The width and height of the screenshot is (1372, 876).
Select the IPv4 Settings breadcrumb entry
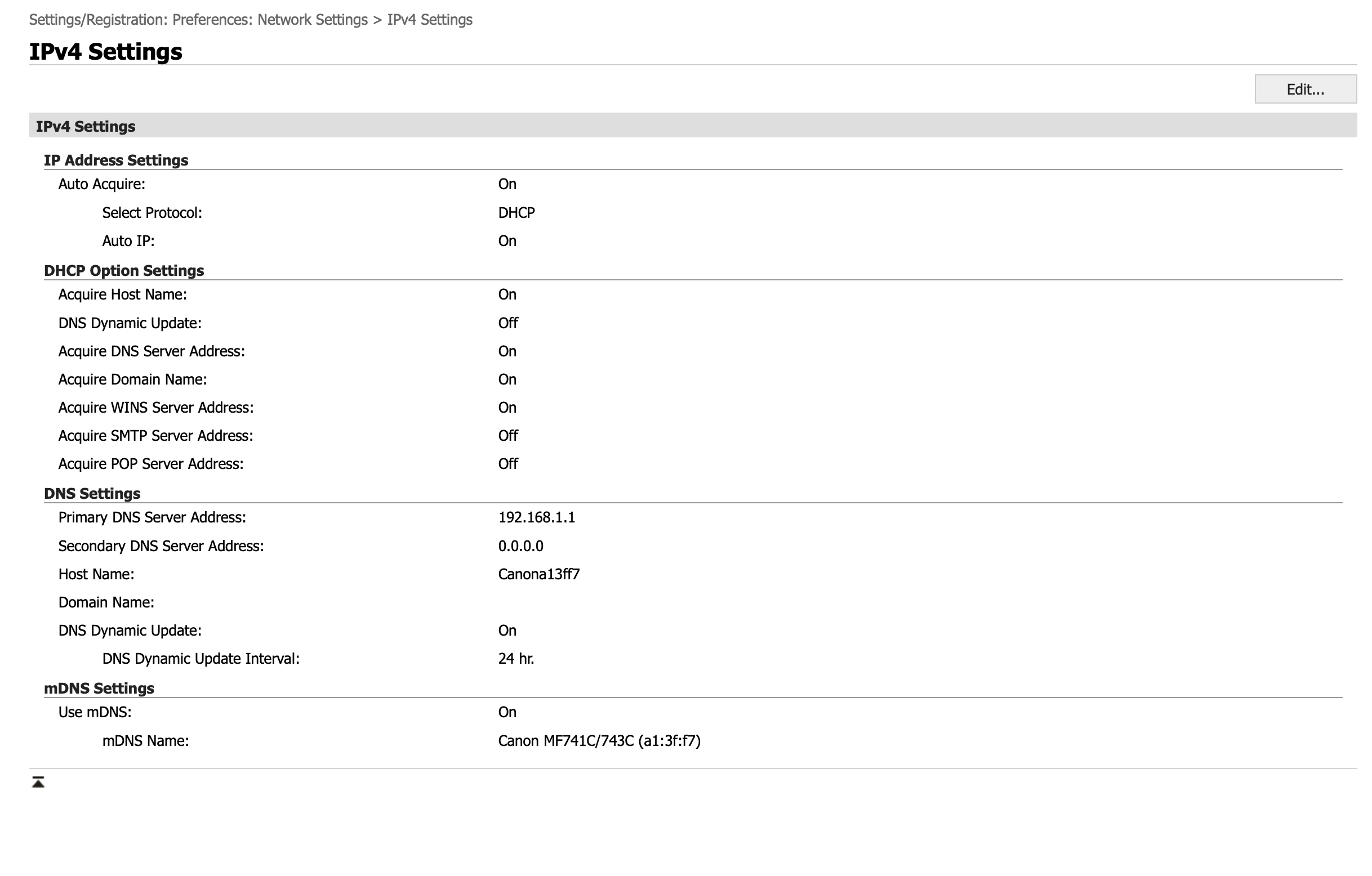(430, 19)
